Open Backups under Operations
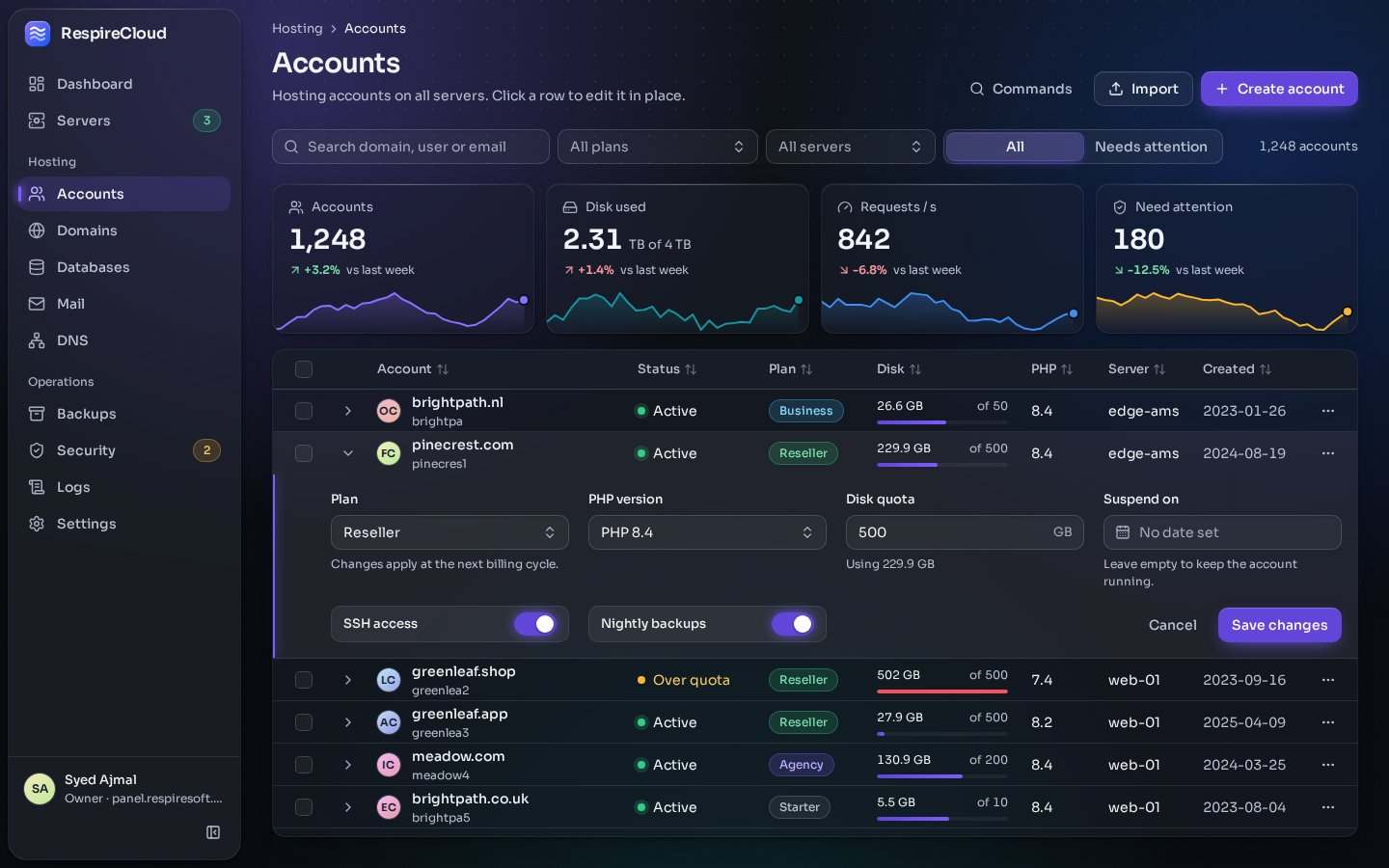 click(124, 414)
